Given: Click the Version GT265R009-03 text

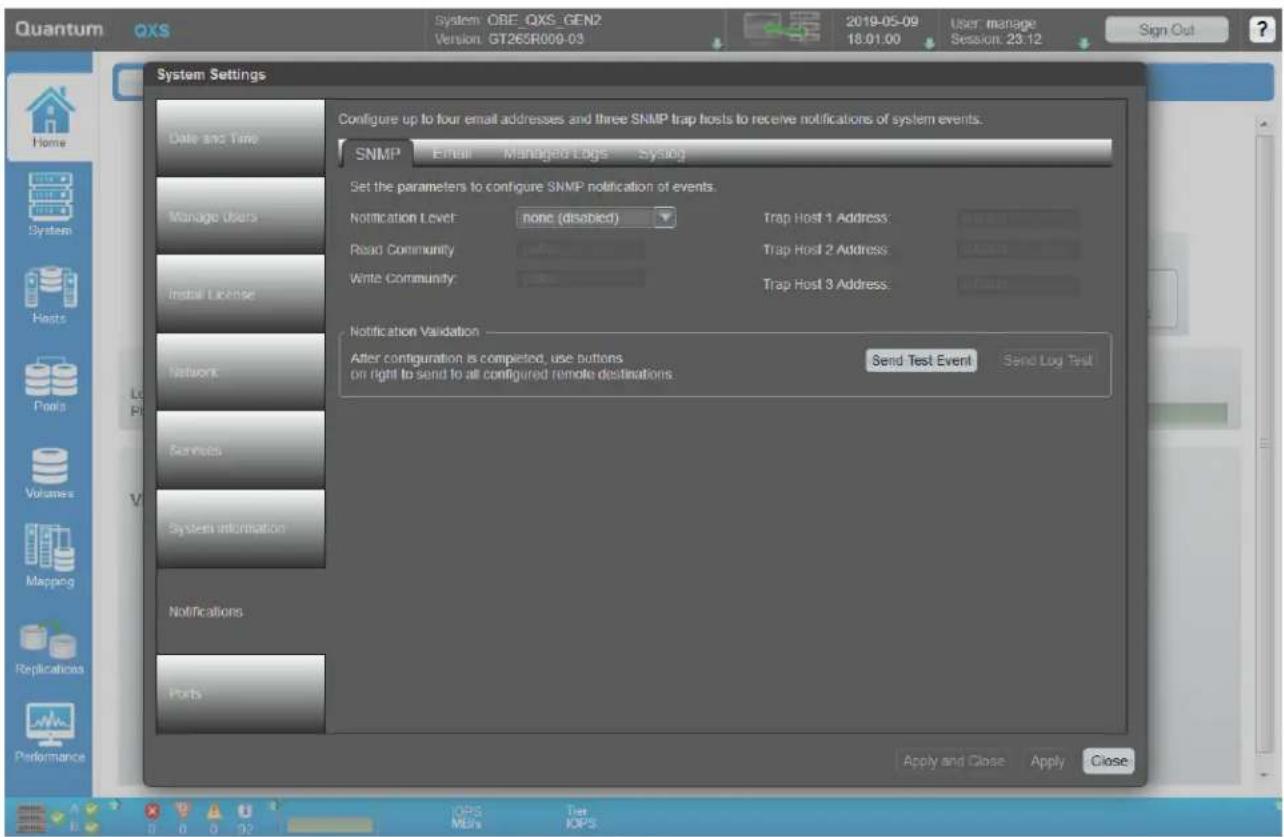Looking at the screenshot, I should (x=509, y=39).
